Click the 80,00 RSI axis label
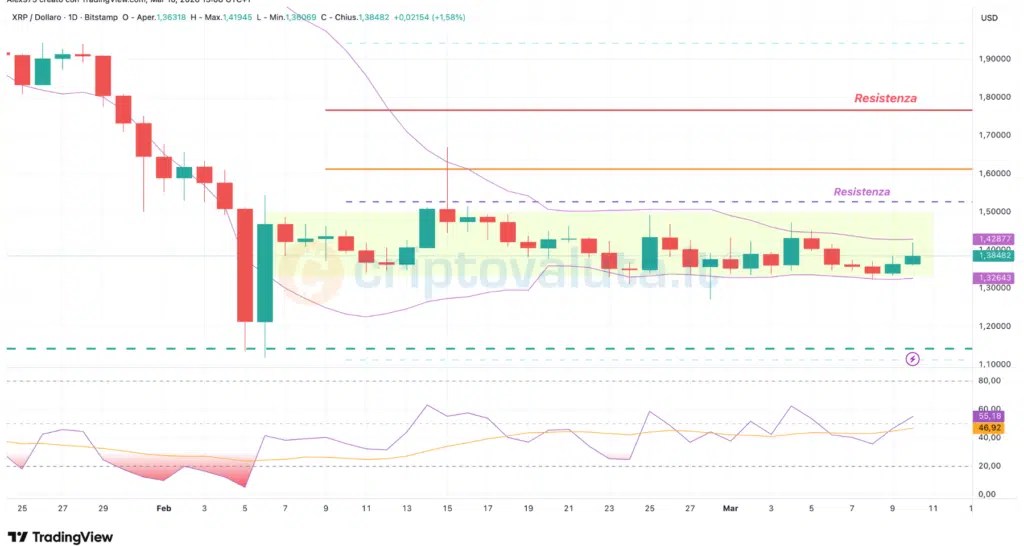The image size is (1024, 546). pyautogui.click(x=989, y=381)
